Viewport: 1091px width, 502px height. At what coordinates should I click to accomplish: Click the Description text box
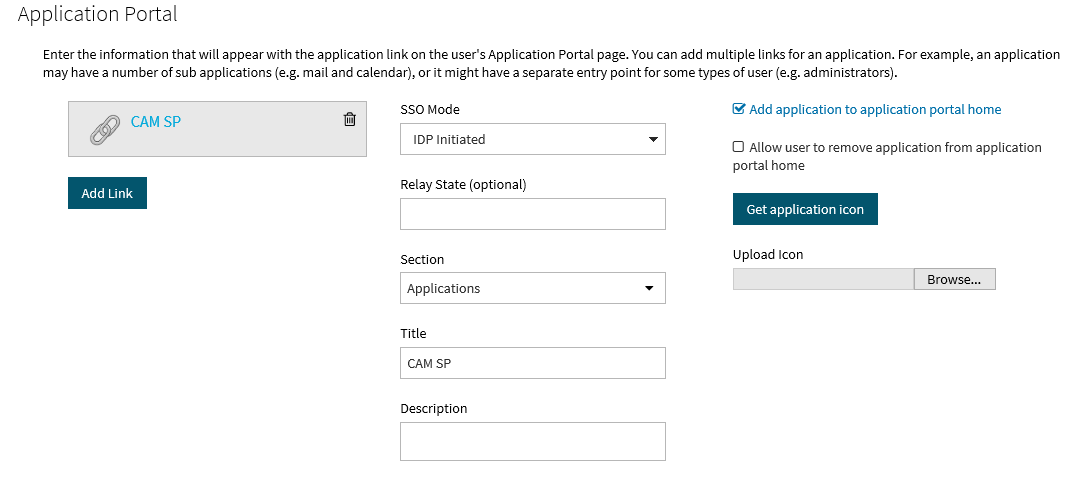pyautogui.click(x=533, y=441)
